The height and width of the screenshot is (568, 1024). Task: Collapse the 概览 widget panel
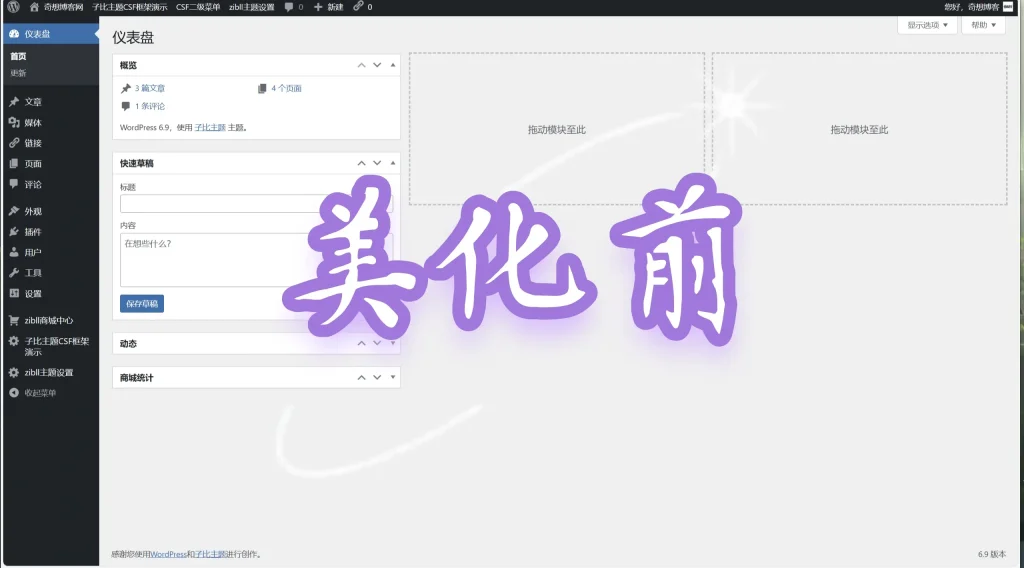[392, 65]
